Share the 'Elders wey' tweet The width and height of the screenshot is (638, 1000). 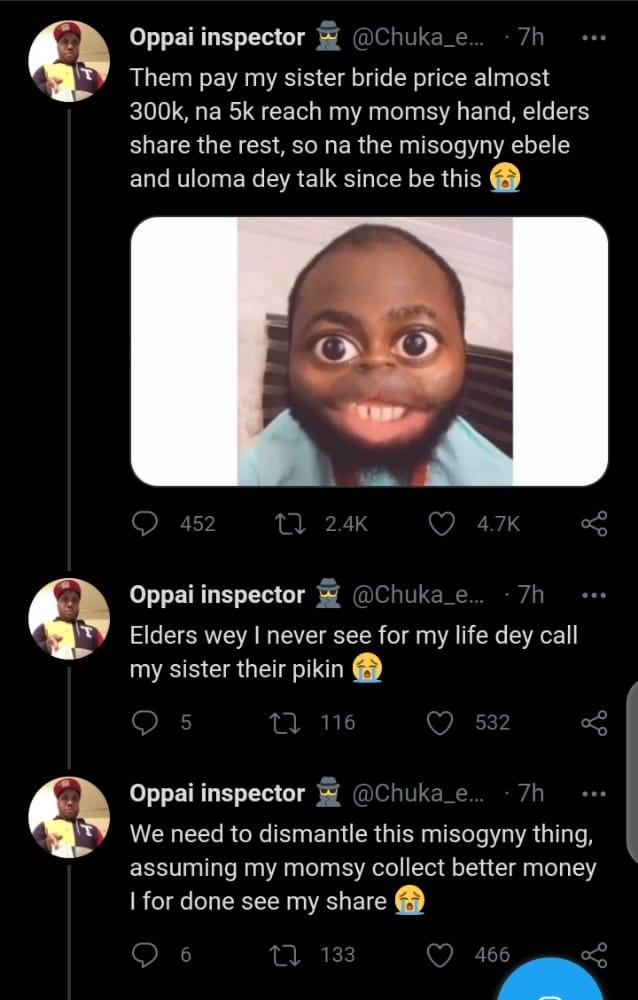pyautogui.click(x=595, y=722)
